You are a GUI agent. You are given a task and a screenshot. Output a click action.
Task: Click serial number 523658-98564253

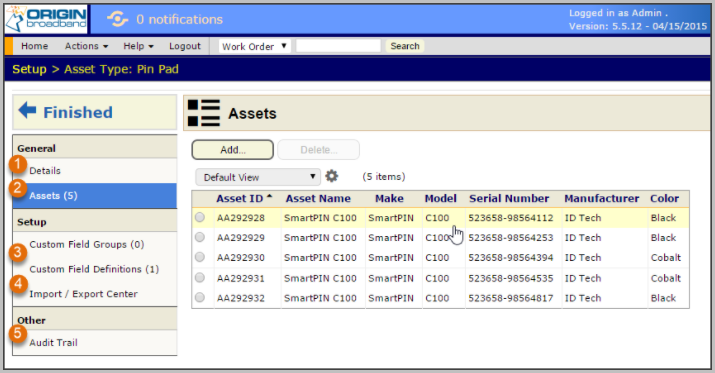[511, 238]
